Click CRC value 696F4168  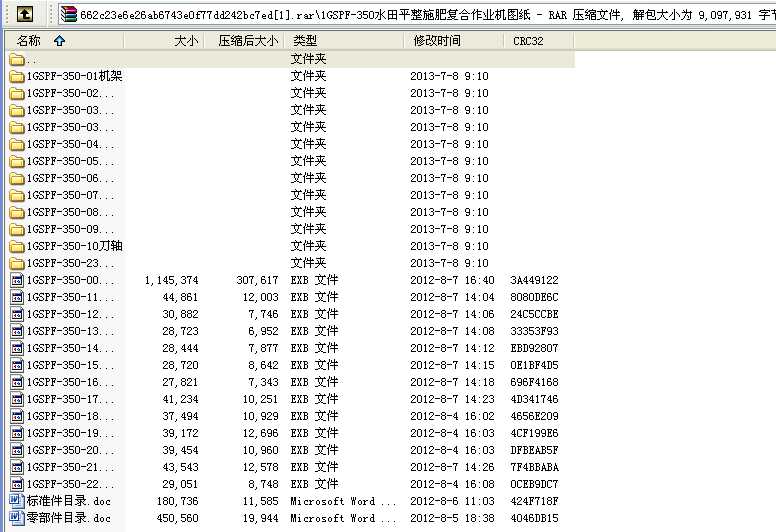[534, 383]
